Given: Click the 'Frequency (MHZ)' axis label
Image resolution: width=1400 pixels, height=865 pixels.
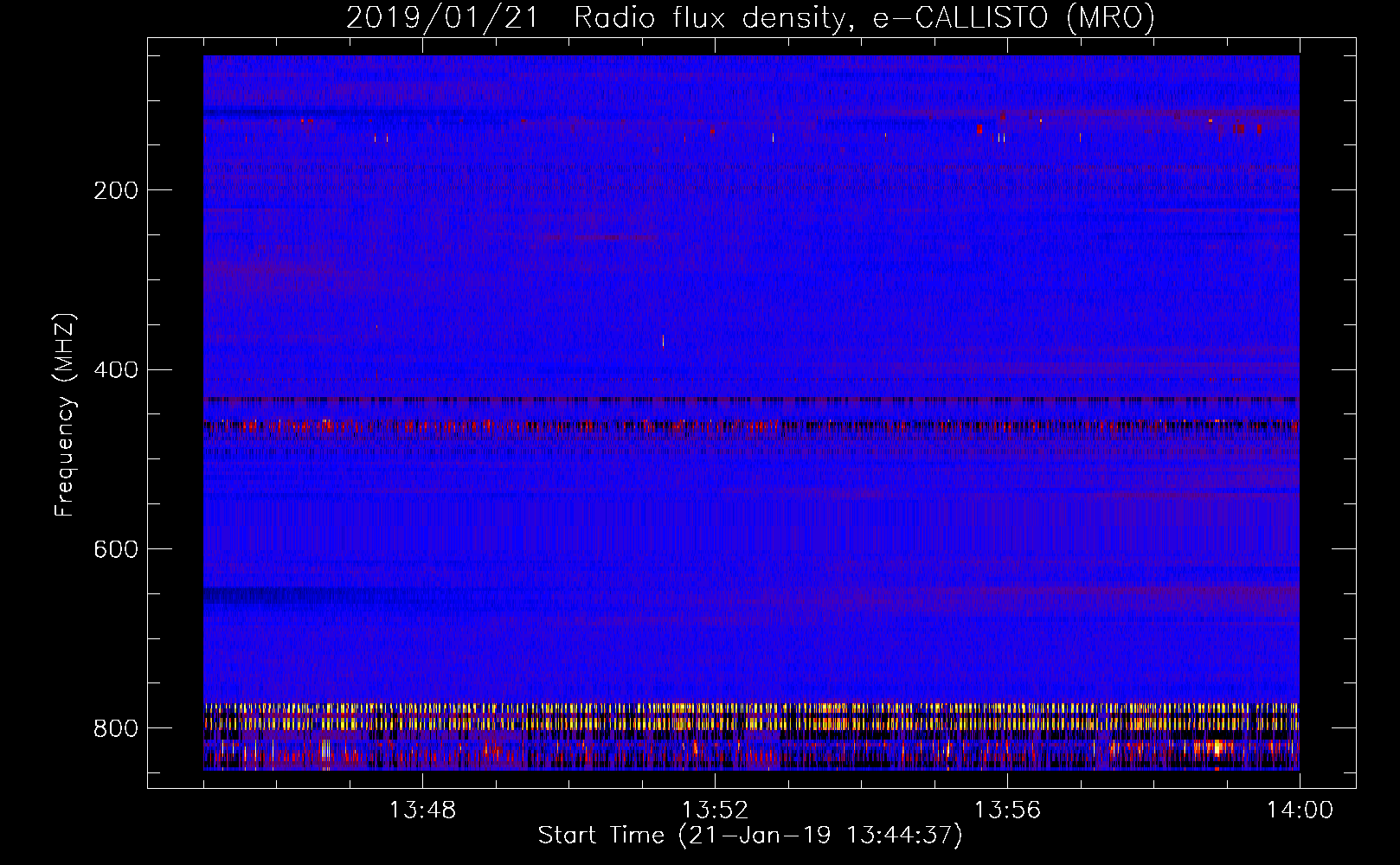Looking at the screenshot, I should pos(65,414).
